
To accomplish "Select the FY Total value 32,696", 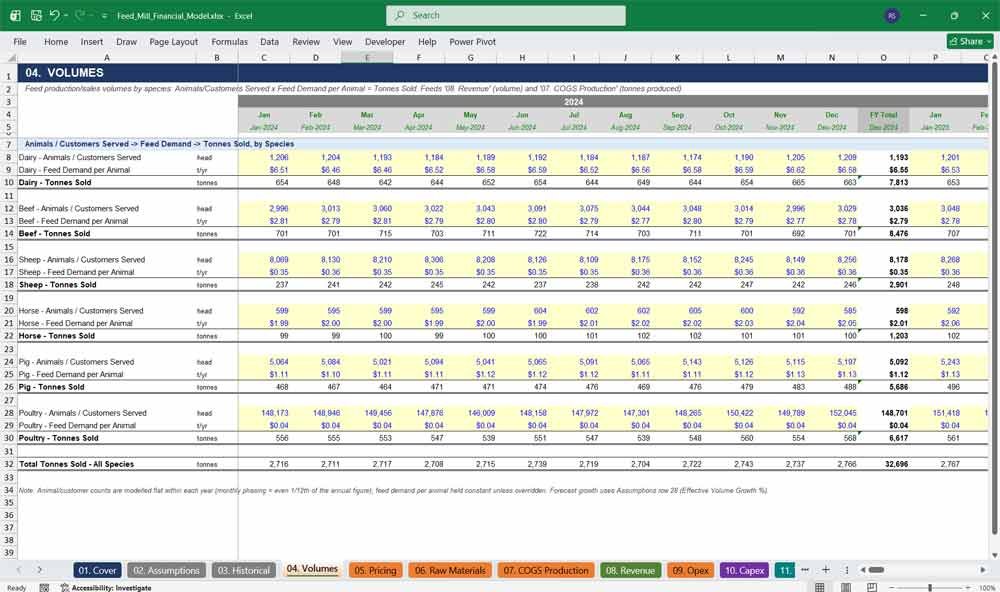I will (x=896, y=464).
